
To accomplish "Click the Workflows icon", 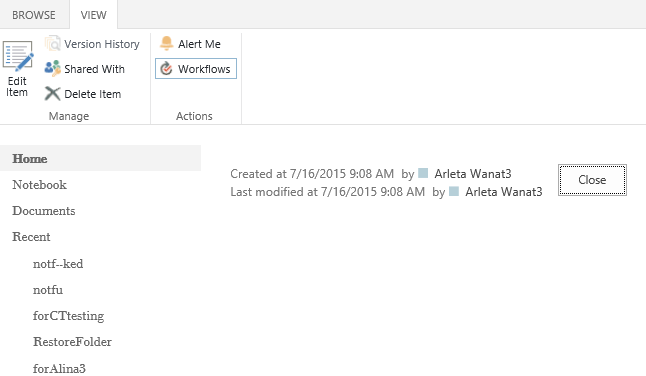I will (166, 69).
